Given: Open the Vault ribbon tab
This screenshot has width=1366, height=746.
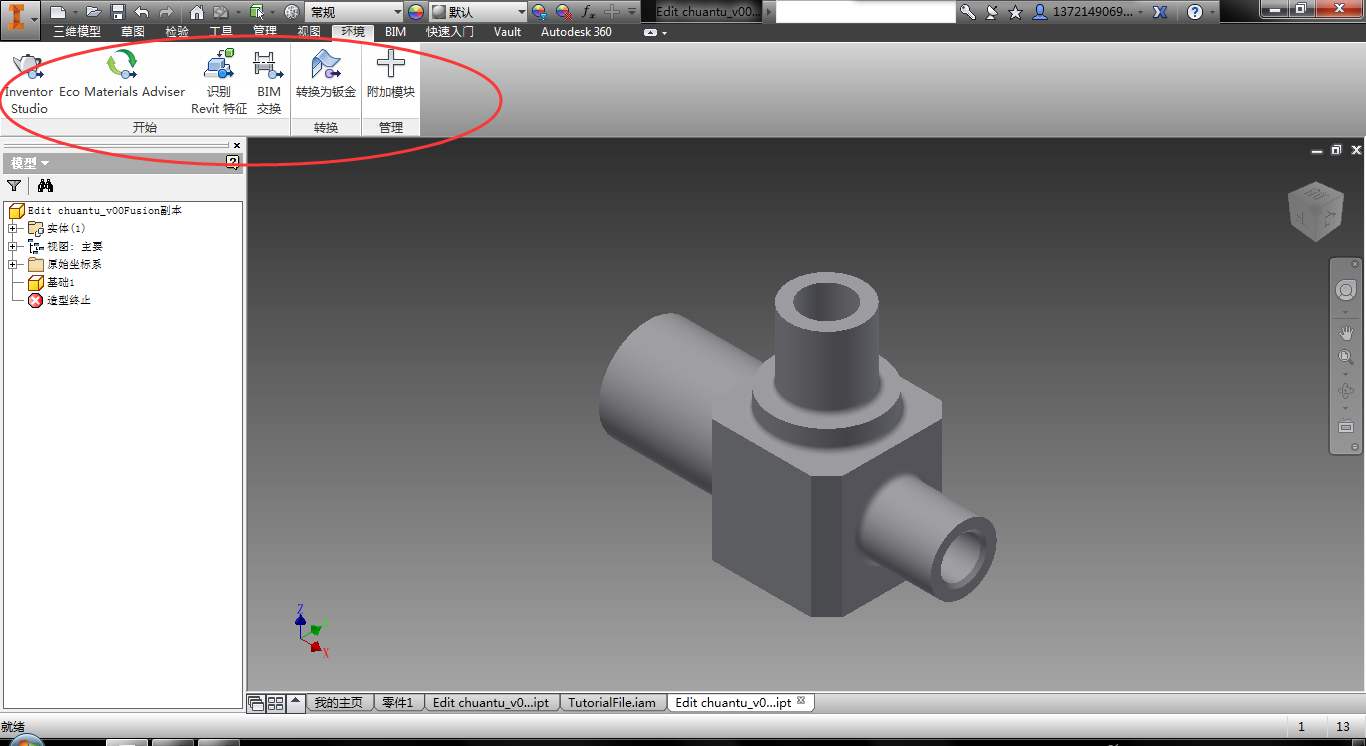Looking at the screenshot, I should tap(507, 32).
